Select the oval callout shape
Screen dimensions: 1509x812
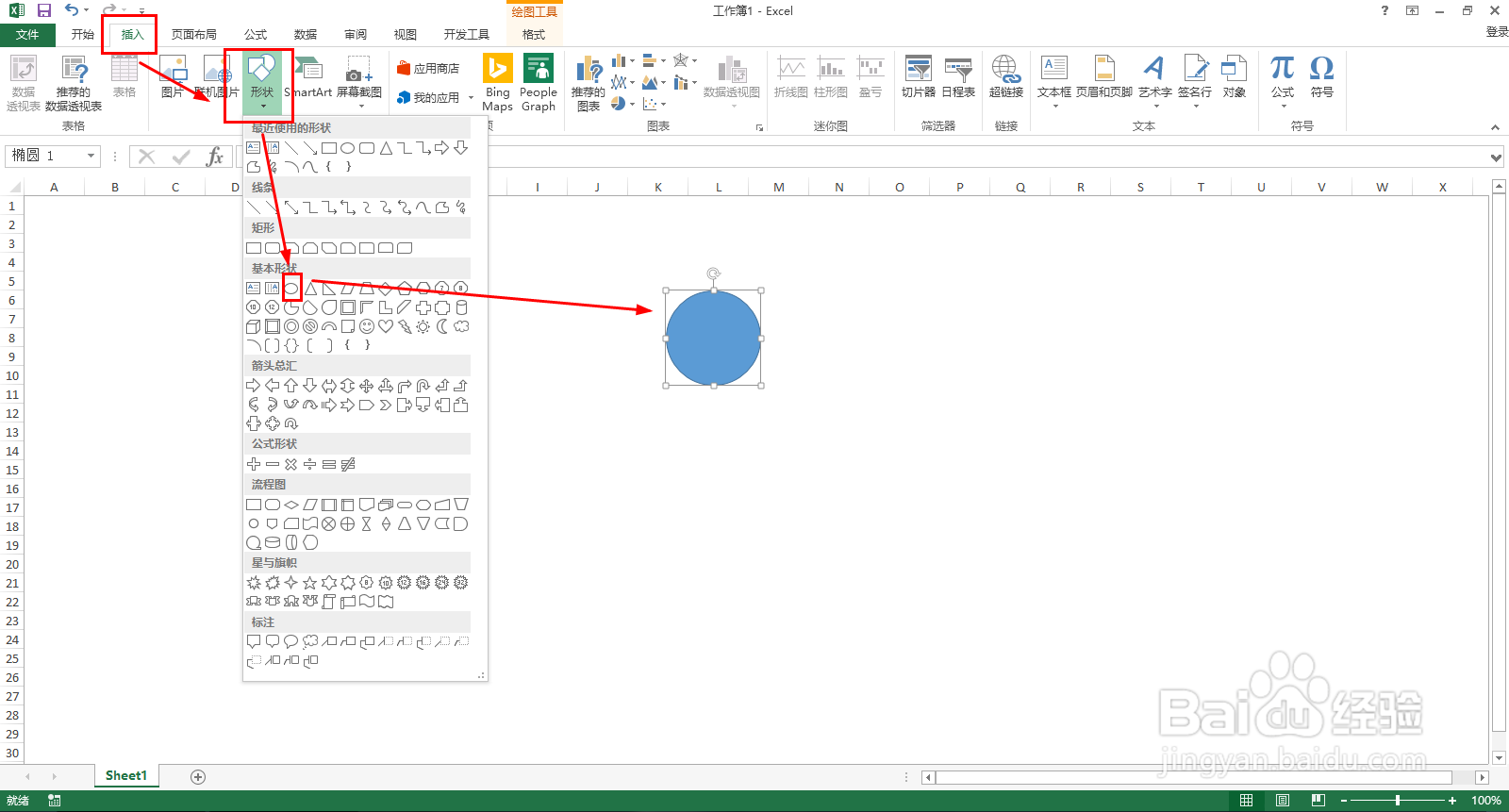[x=291, y=641]
